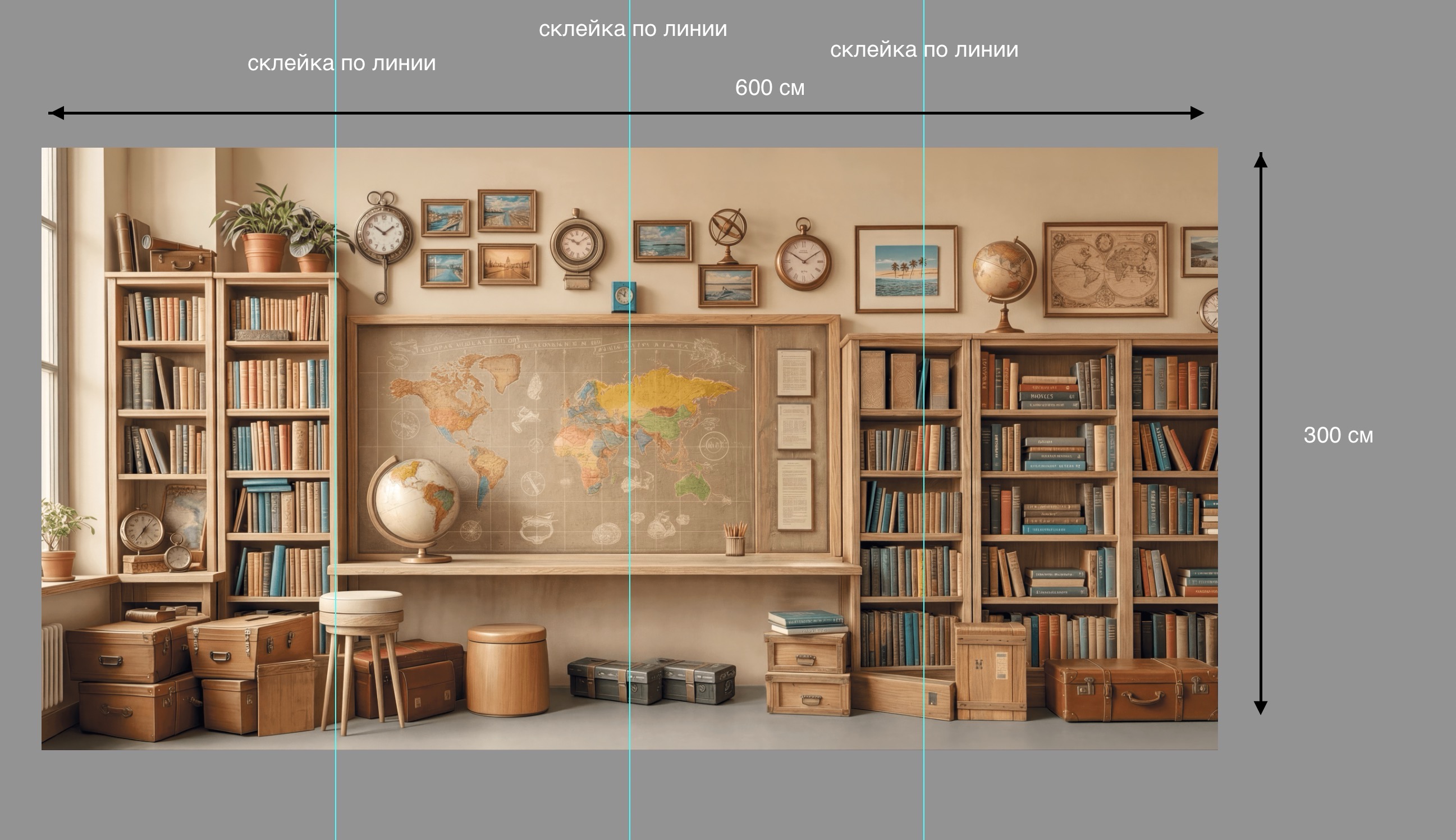
Task: Click the framed palm trees picture
Action: pyautogui.click(x=906, y=270)
